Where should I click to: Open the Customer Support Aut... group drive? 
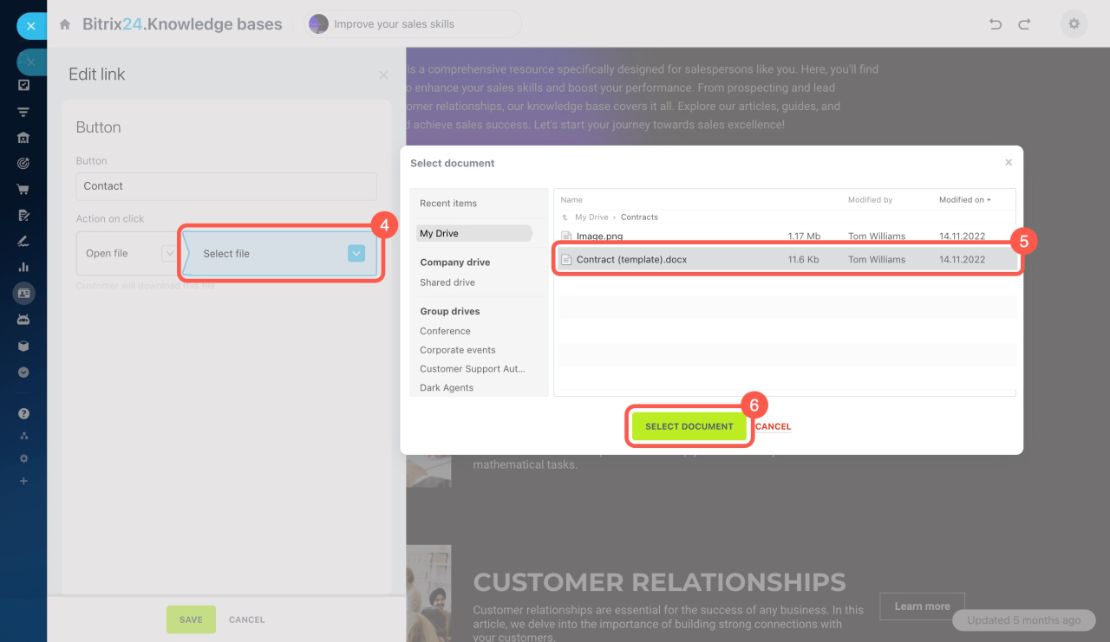[472, 369]
